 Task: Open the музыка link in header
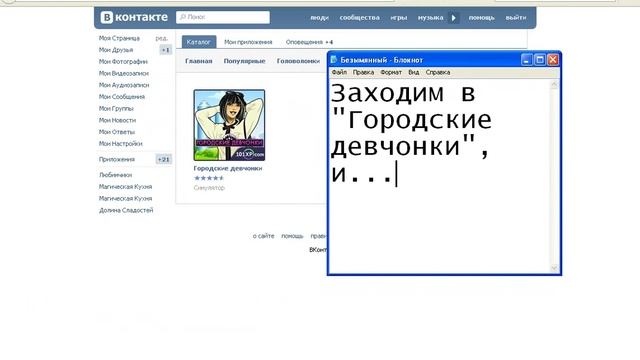point(430,18)
